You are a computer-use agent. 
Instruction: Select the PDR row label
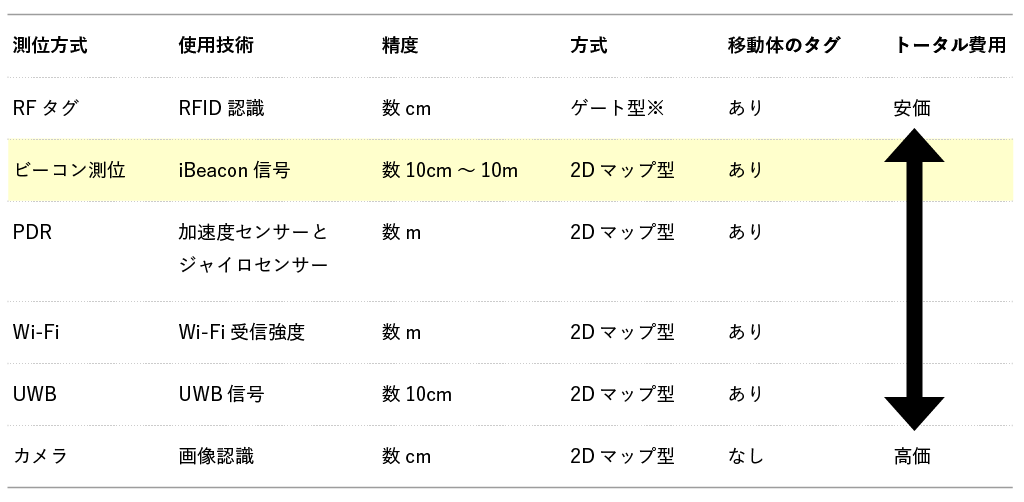32,232
